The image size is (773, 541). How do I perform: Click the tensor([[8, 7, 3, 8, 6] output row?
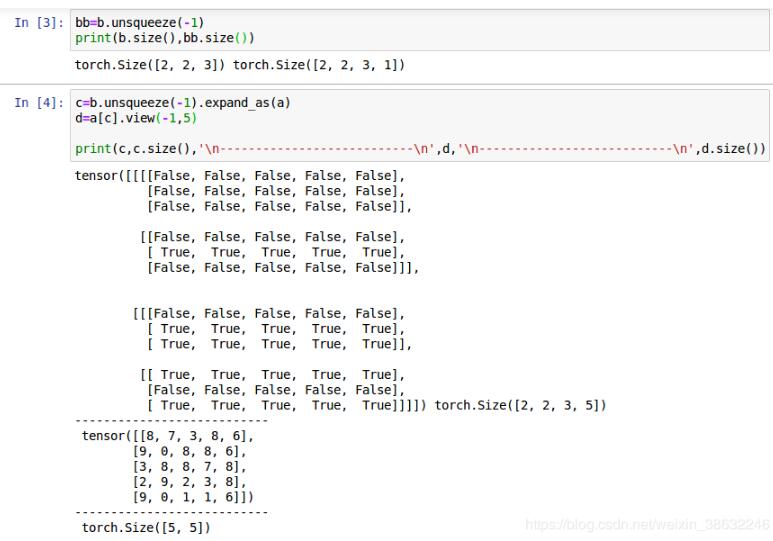click(x=168, y=436)
